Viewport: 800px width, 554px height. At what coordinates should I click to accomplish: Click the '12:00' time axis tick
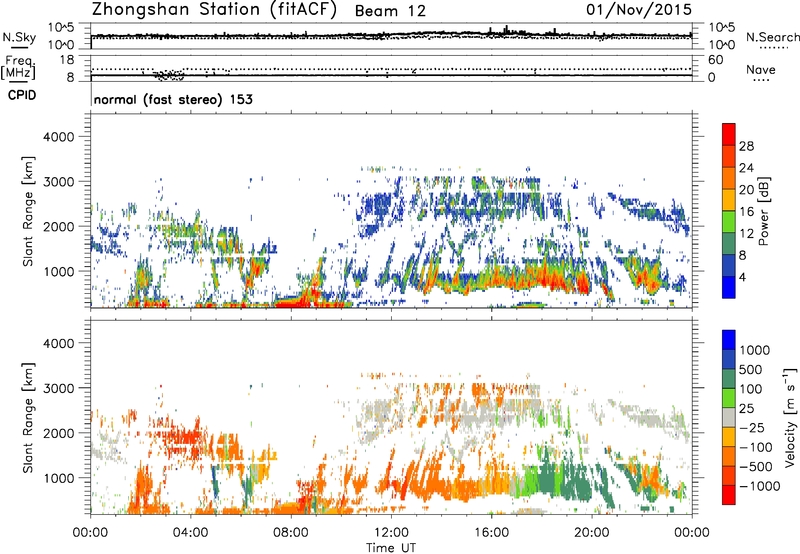click(391, 533)
